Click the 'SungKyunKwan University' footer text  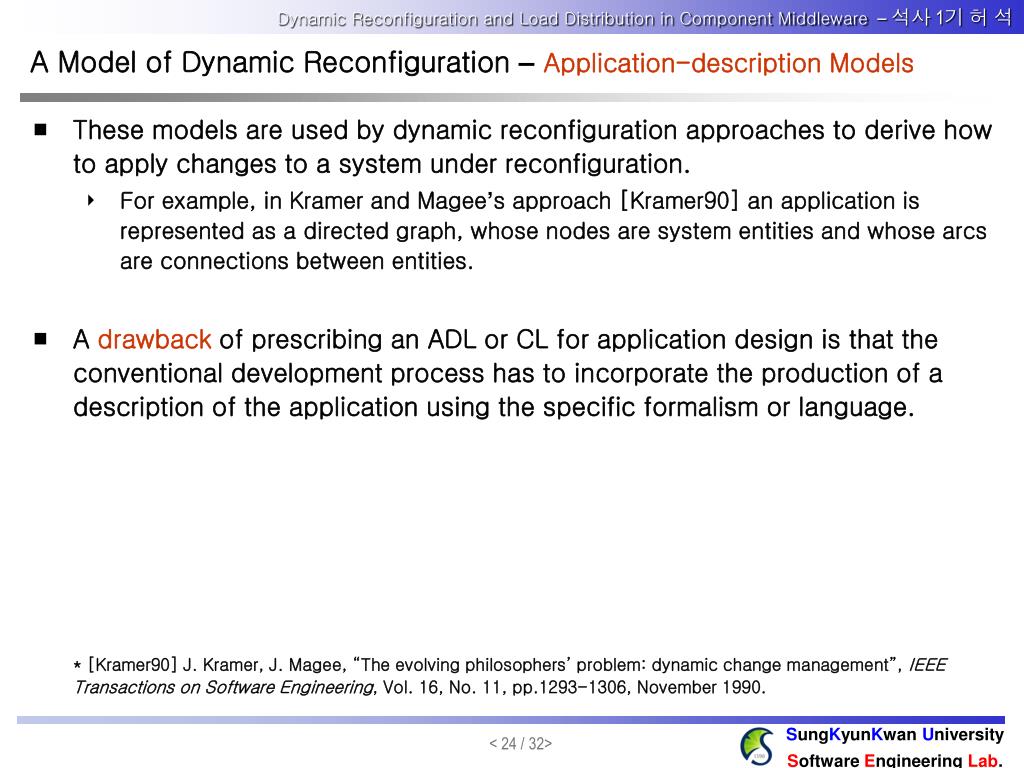[895, 735]
